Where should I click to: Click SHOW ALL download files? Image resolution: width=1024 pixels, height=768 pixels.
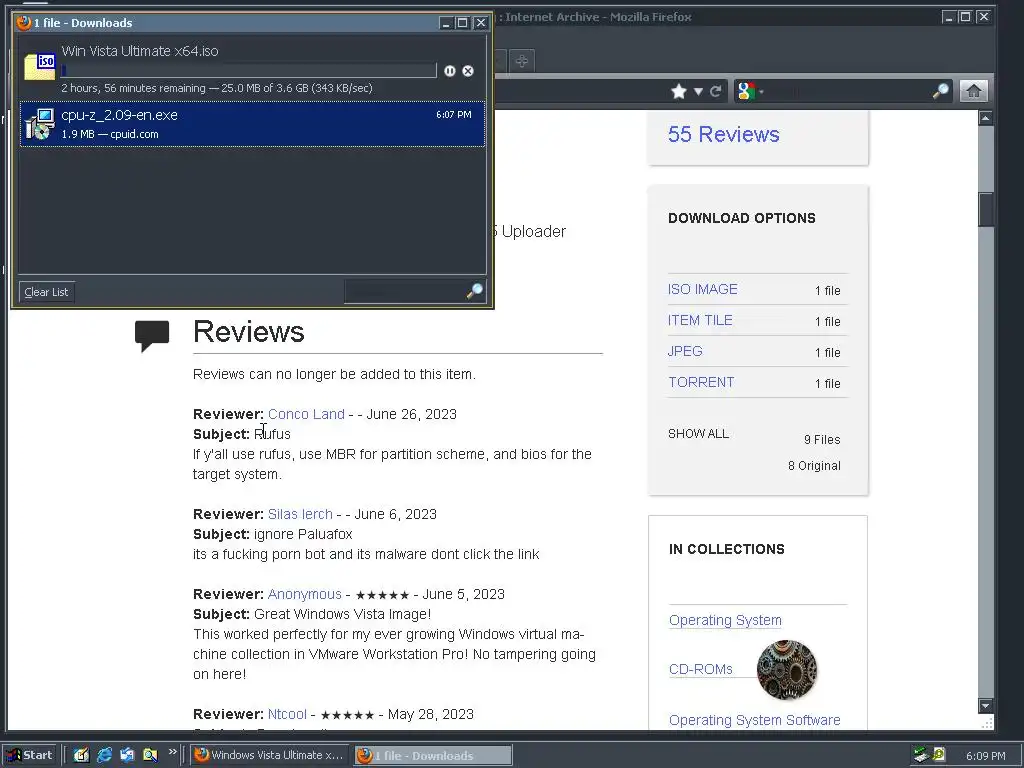coord(698,434)
